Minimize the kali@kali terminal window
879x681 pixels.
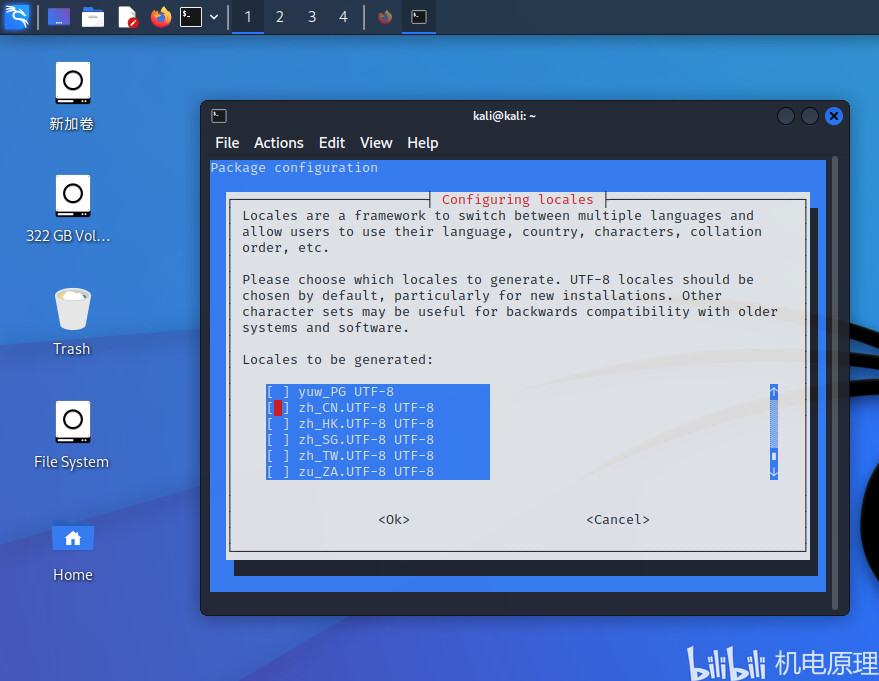[x=786, y=116]
